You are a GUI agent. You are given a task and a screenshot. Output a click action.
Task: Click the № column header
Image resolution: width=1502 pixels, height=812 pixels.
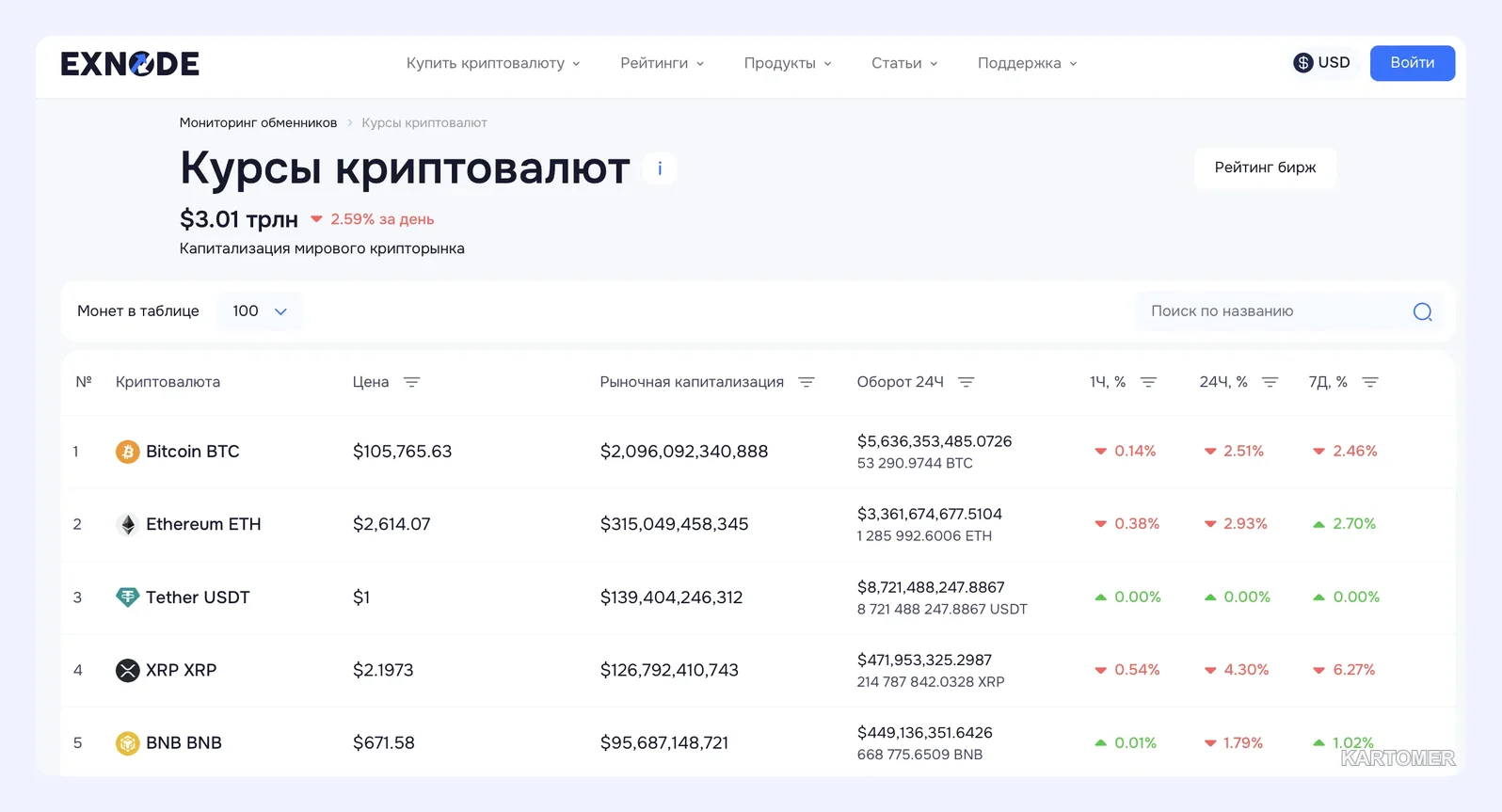84,382
